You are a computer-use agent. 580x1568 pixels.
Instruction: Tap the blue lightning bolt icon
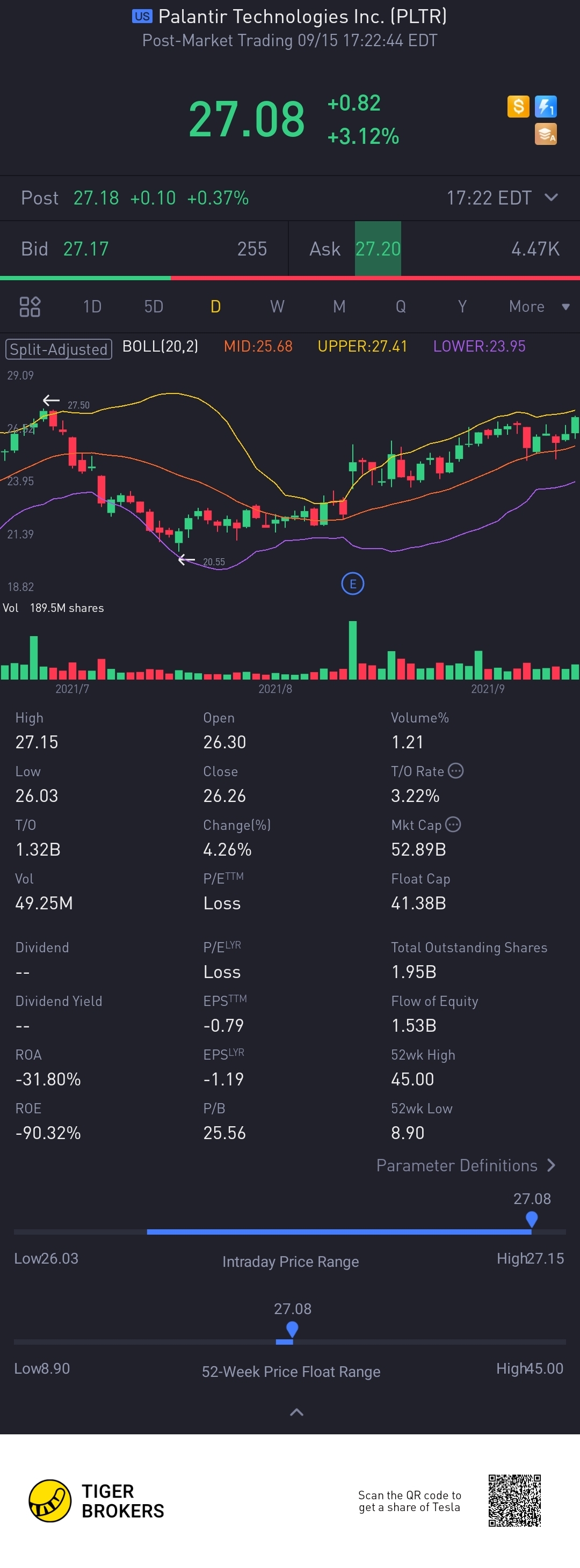click(x=545, y=106)
